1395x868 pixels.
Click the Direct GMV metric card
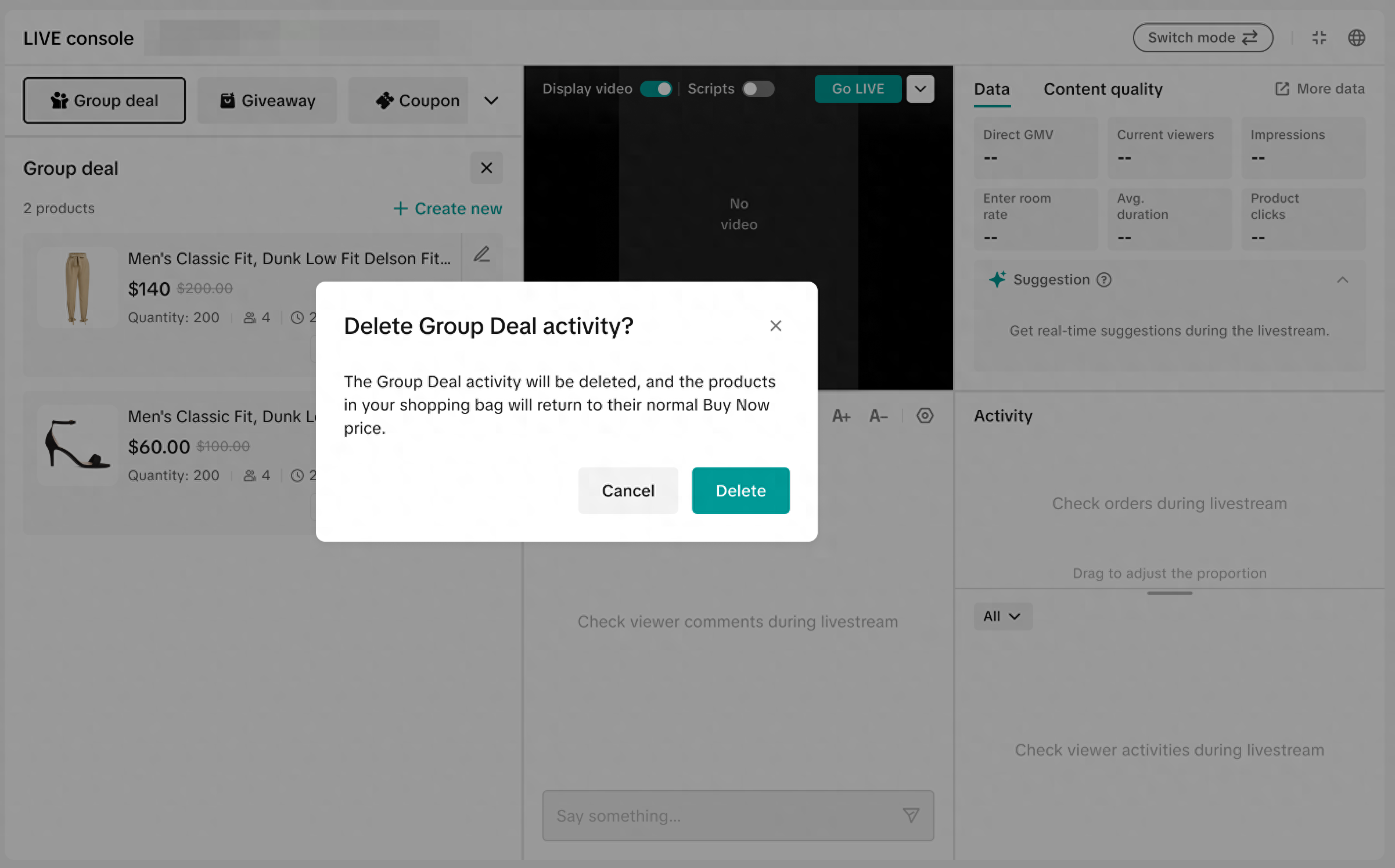[x=1036, y=147]
